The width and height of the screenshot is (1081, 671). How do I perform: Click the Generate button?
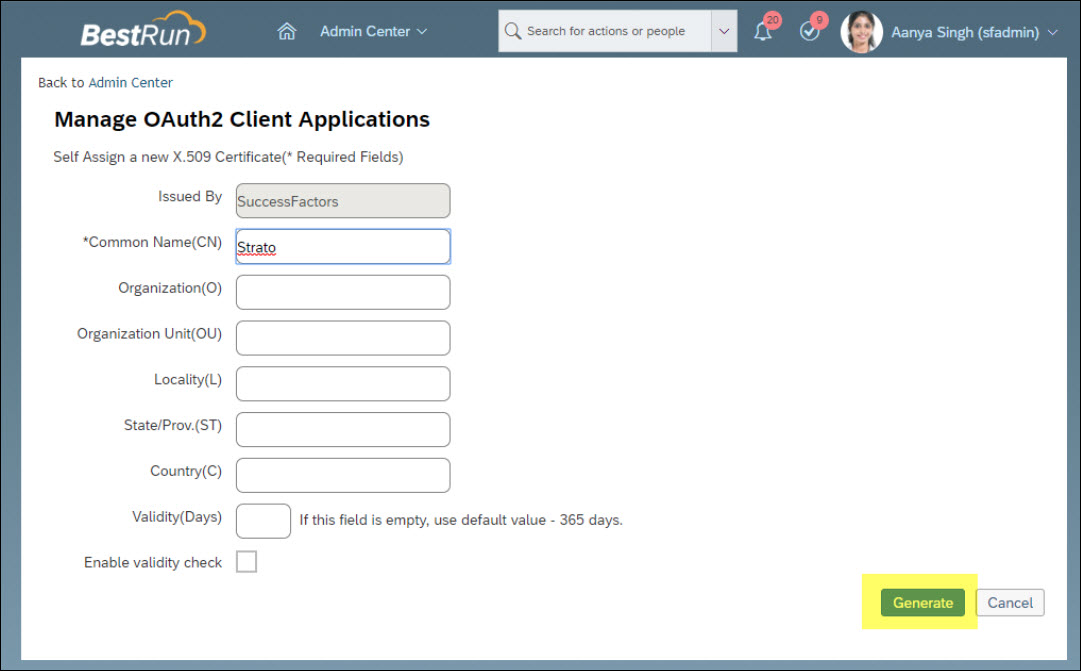pyautogui.click(x=922, y=602)
